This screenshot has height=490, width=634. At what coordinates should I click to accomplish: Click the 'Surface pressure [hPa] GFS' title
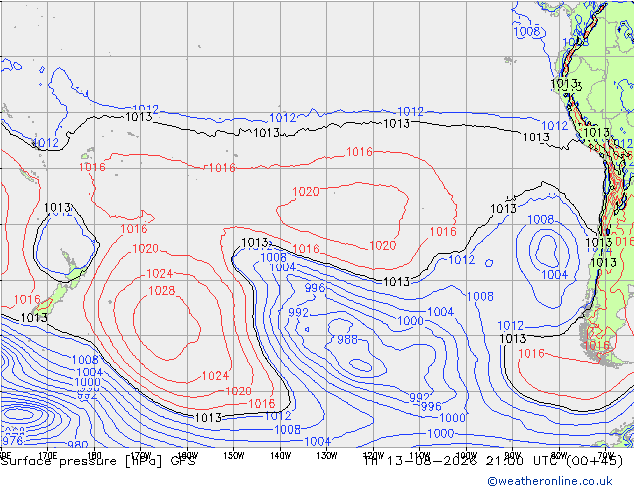[x=98, y=461]
